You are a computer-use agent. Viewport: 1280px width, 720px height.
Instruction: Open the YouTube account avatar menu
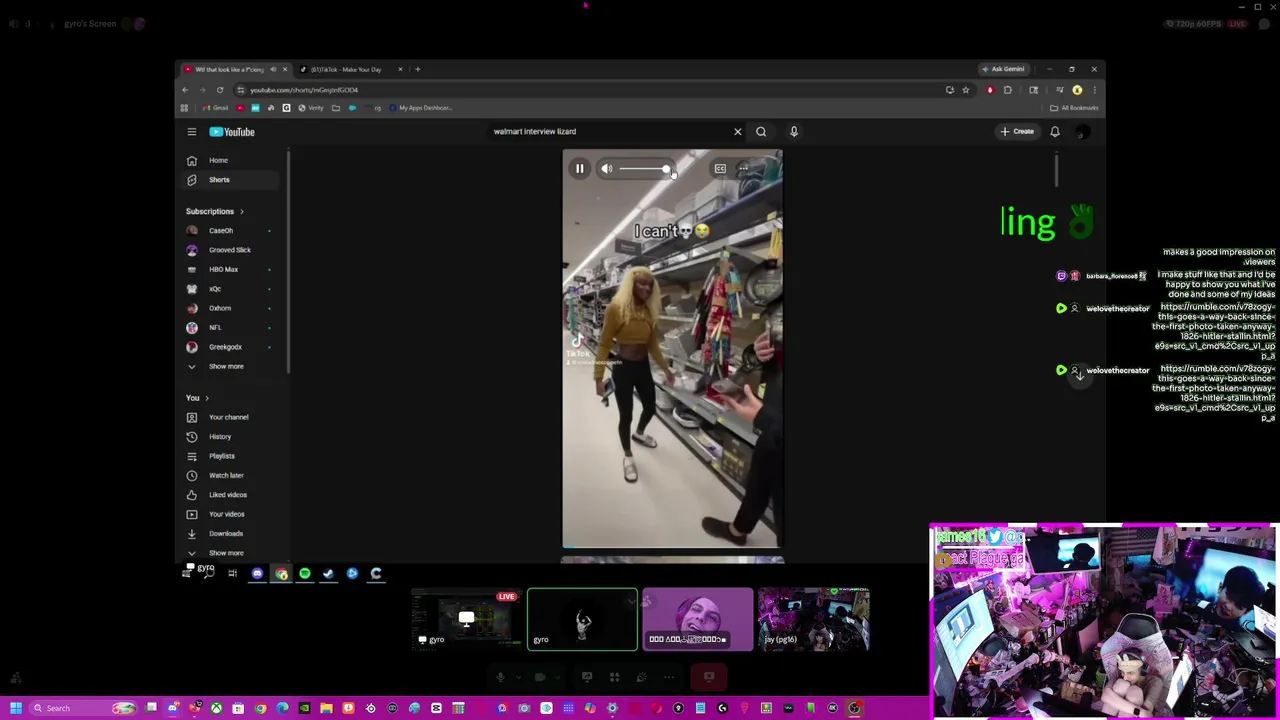pos(1083,131)
